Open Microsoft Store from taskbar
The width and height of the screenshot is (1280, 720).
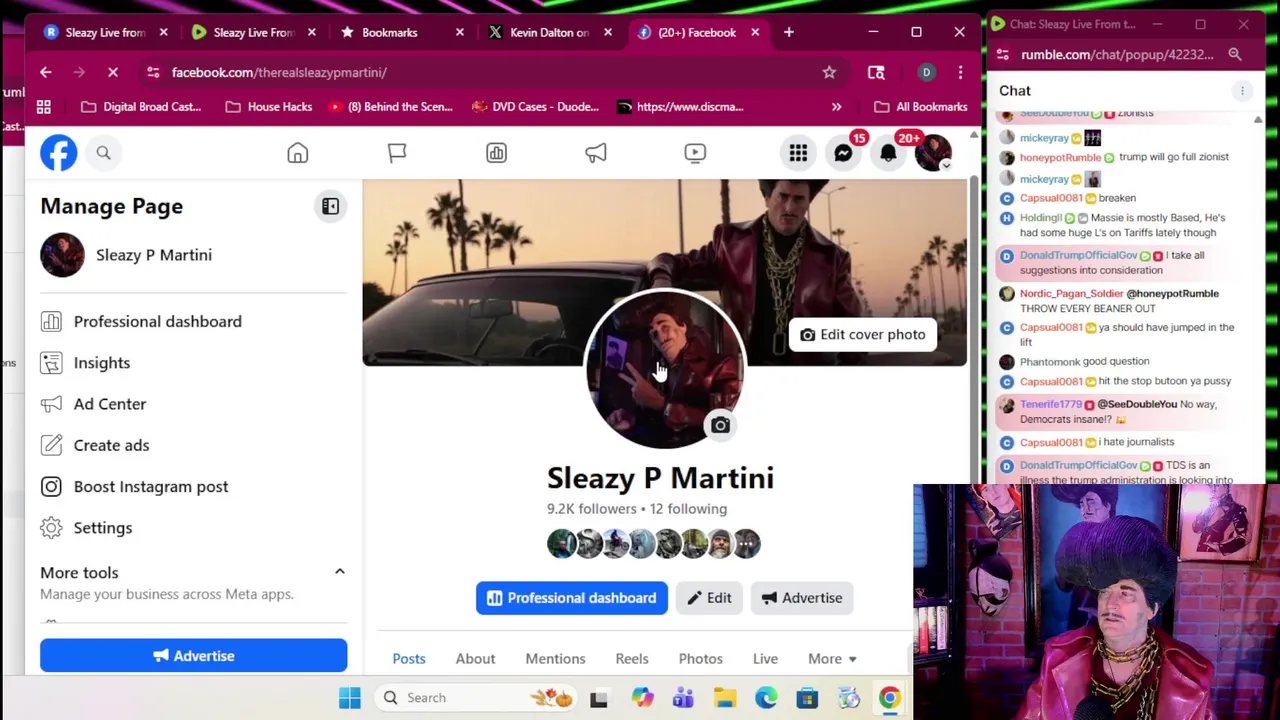click(x=807, y=698)
